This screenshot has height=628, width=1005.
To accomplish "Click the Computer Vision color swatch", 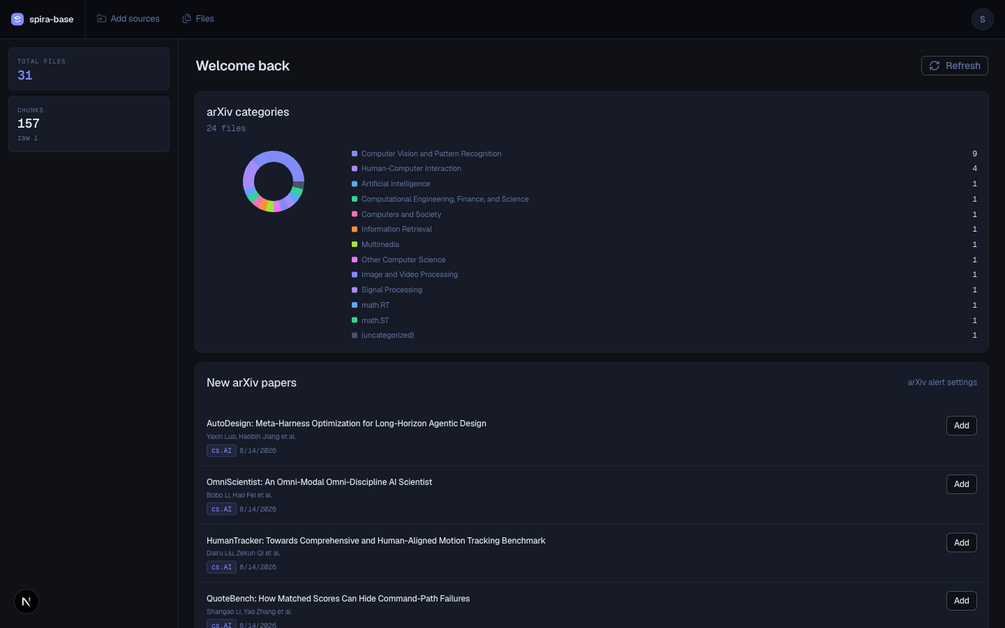I will click(354, 154).
